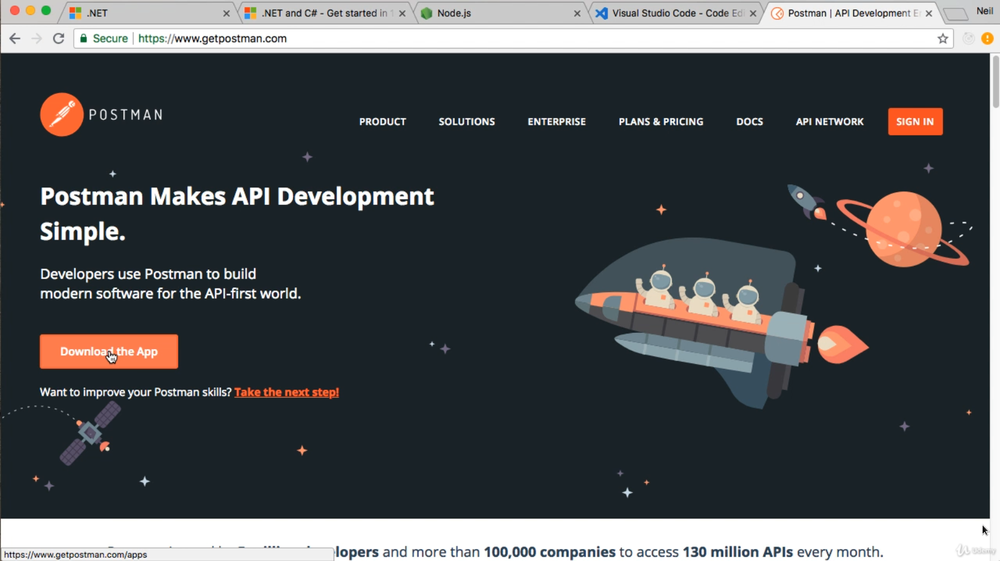
Task: Click the browser forward arrow
Action: [x=36, y=38]
